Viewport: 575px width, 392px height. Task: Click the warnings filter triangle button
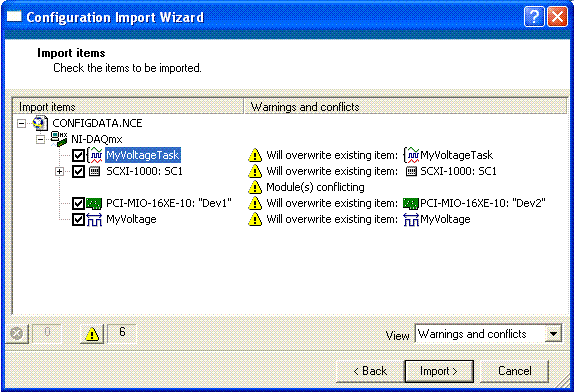click(x=92, y=334)
